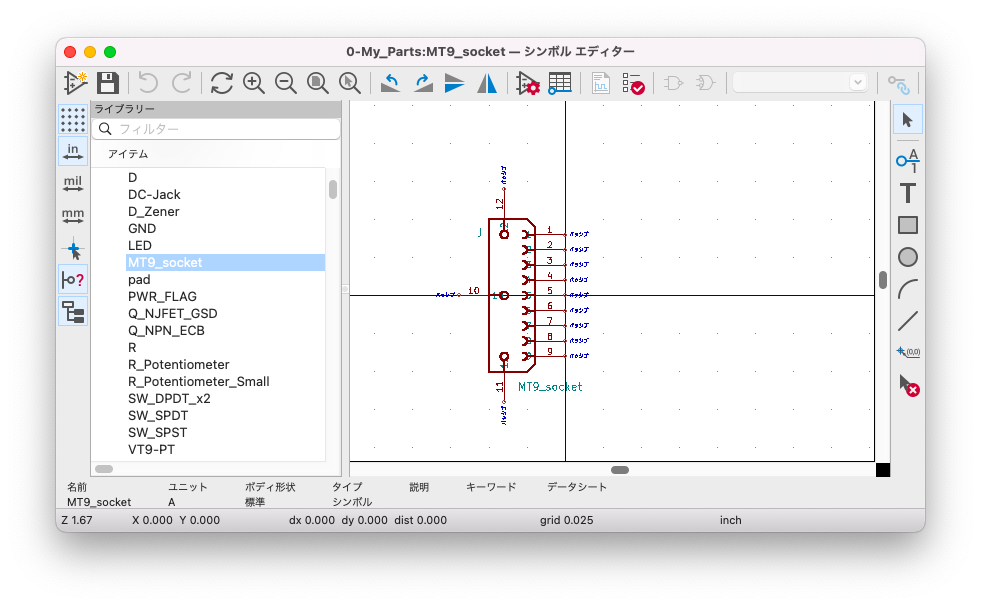Save the symbol using the floppy disk icon

108,83
